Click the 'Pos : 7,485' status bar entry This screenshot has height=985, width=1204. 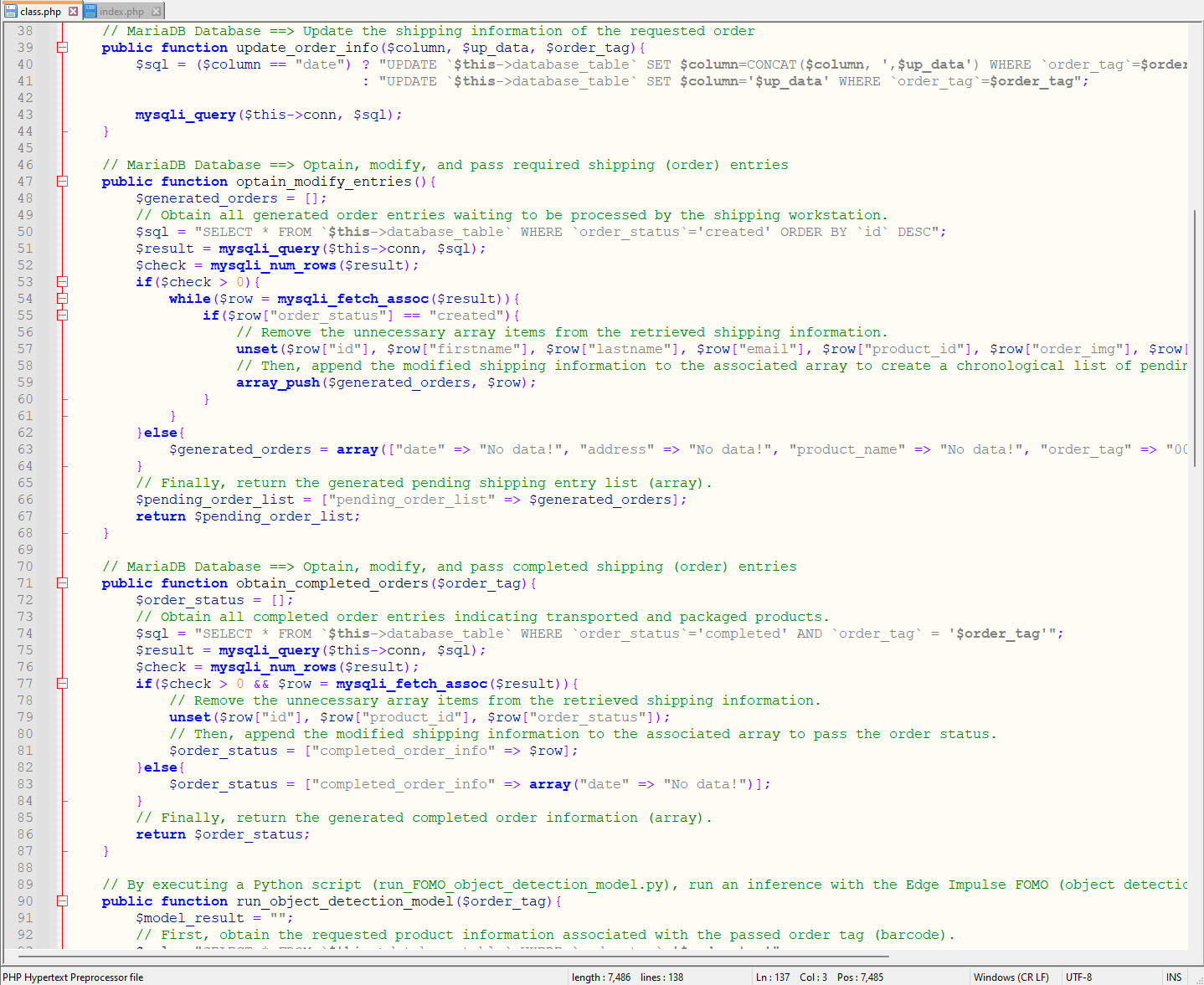click(860, 977)
